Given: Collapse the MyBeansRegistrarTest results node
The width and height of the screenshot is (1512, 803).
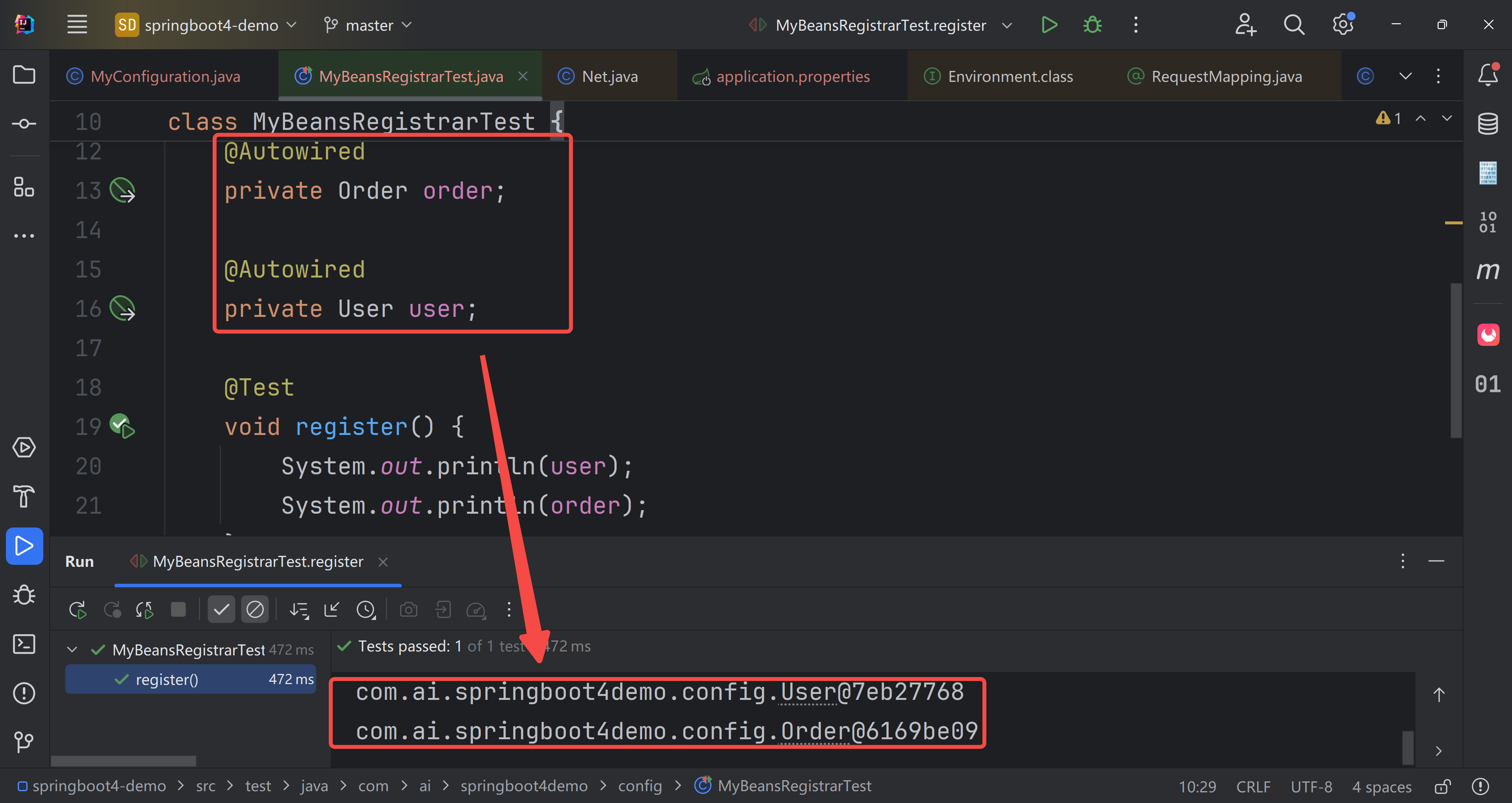Looking at the screenshot, I should pos(72,649).
